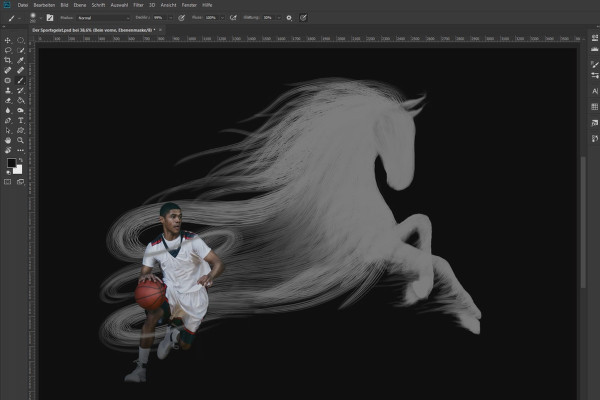Select the Elliptical Marquee tool
This screenshot has height=400, width=600.
coord(20,40)
